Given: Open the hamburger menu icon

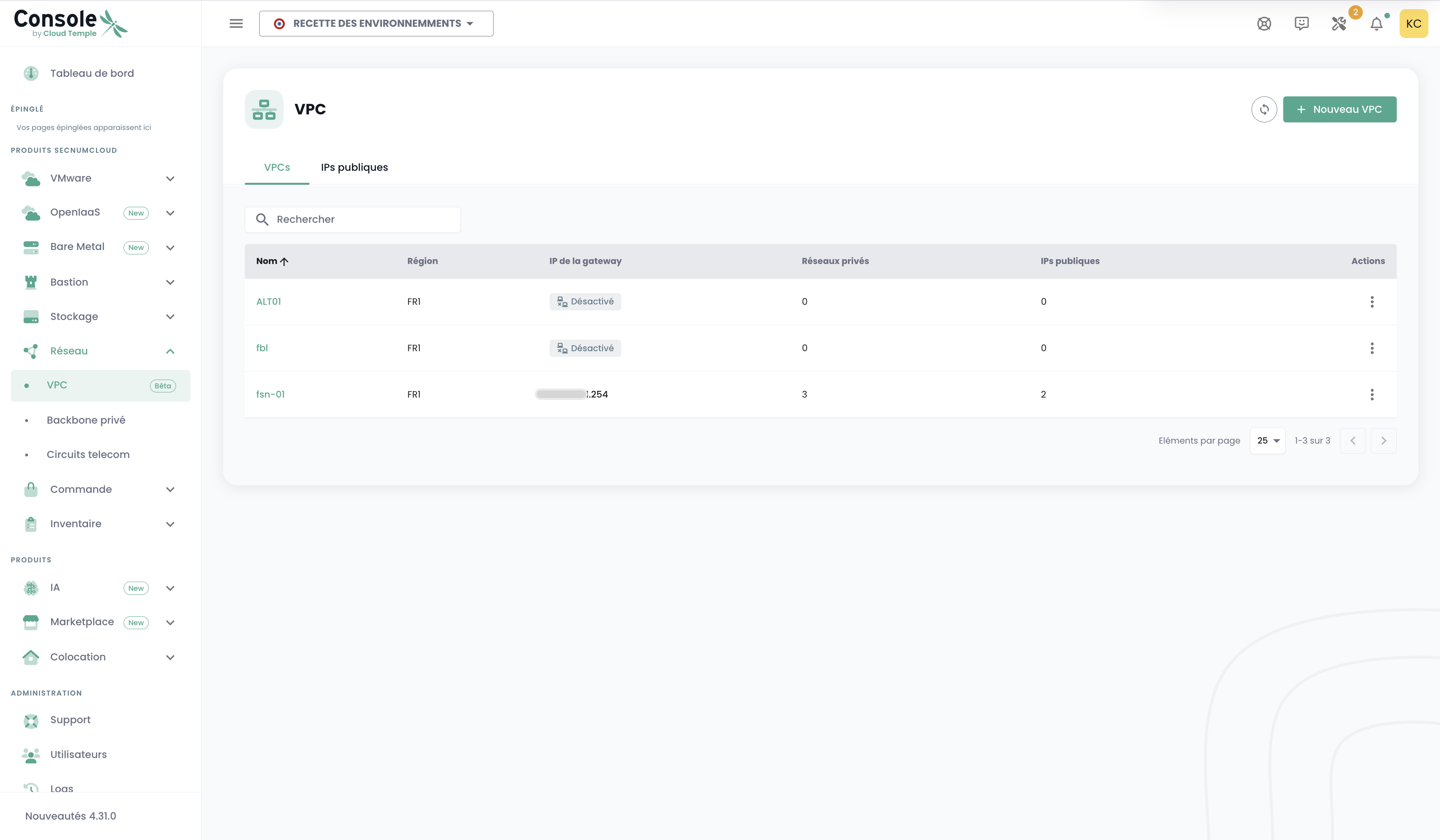Looking at the screenshot, I should click(236, 24).
